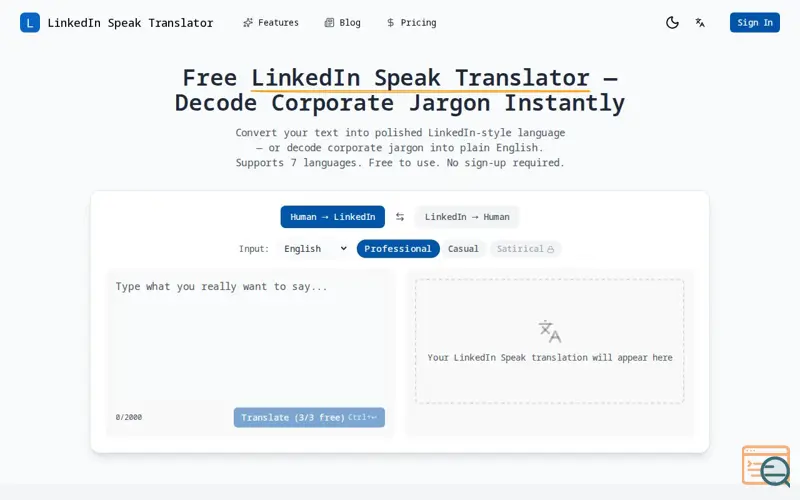800x500 pixels.
Task: Choose the Casual tone
Action: 463,248
